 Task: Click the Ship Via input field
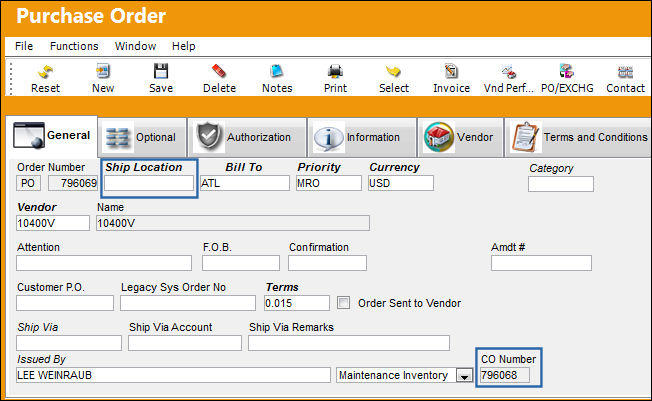pos(69,343)
